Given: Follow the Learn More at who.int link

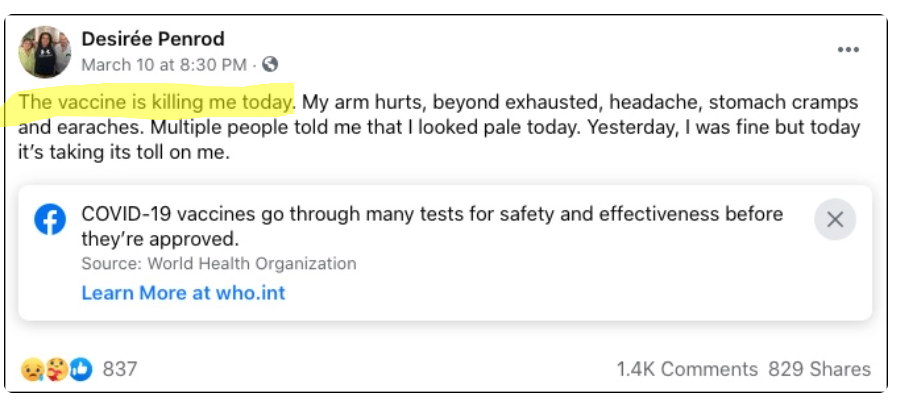Looking at the screenshot, I should [x=183, y=293].
